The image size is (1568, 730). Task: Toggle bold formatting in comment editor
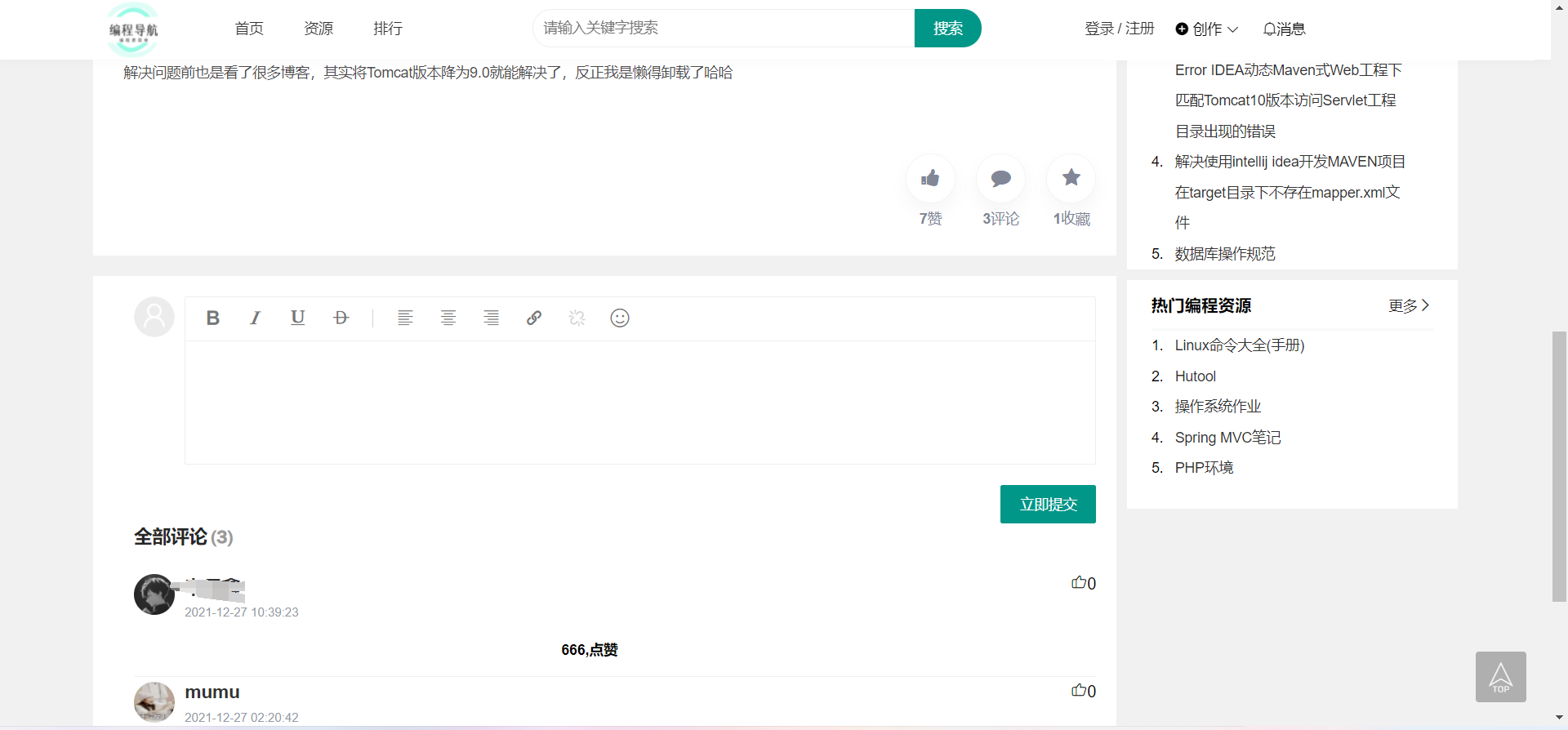[x=212, y=318]
